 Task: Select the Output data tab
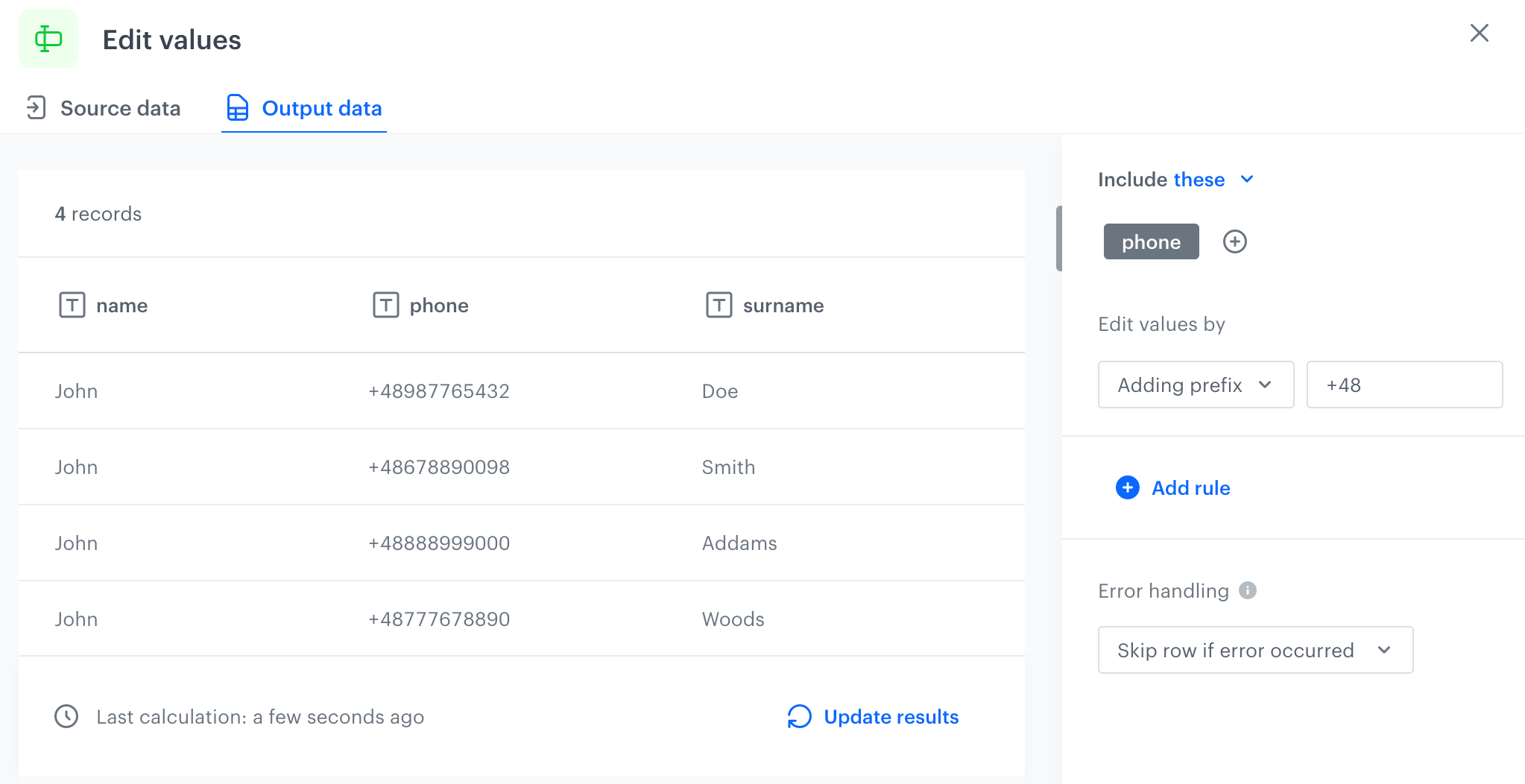(304, 108)
